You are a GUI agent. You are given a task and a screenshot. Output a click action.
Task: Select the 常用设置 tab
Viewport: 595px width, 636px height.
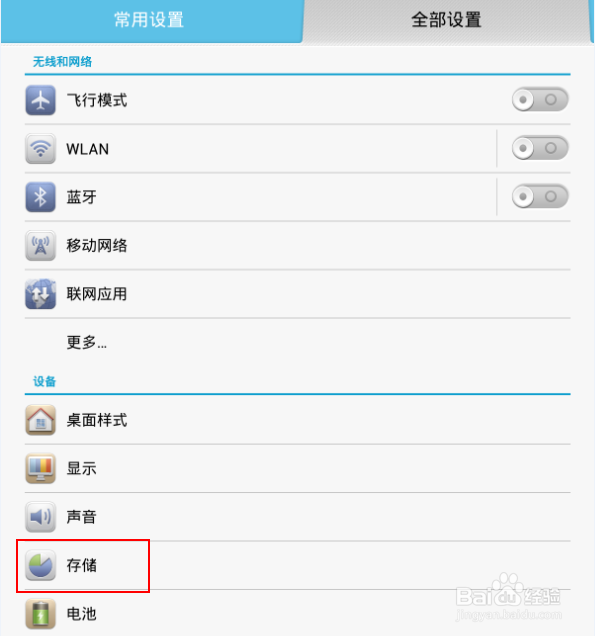tap(151, 20)
